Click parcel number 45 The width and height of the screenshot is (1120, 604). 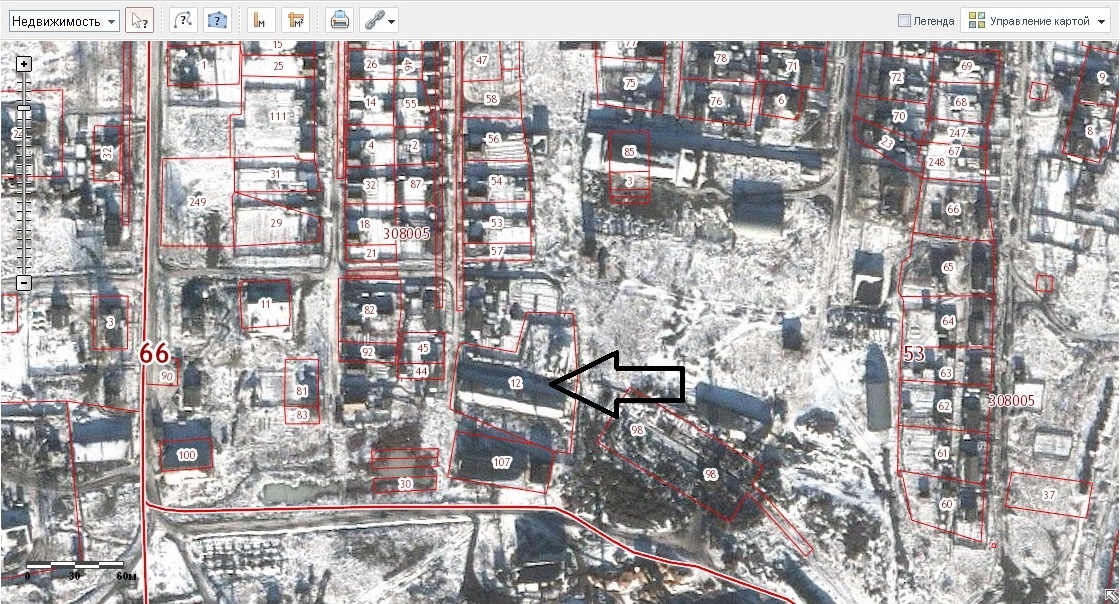[x=423, y=348]
